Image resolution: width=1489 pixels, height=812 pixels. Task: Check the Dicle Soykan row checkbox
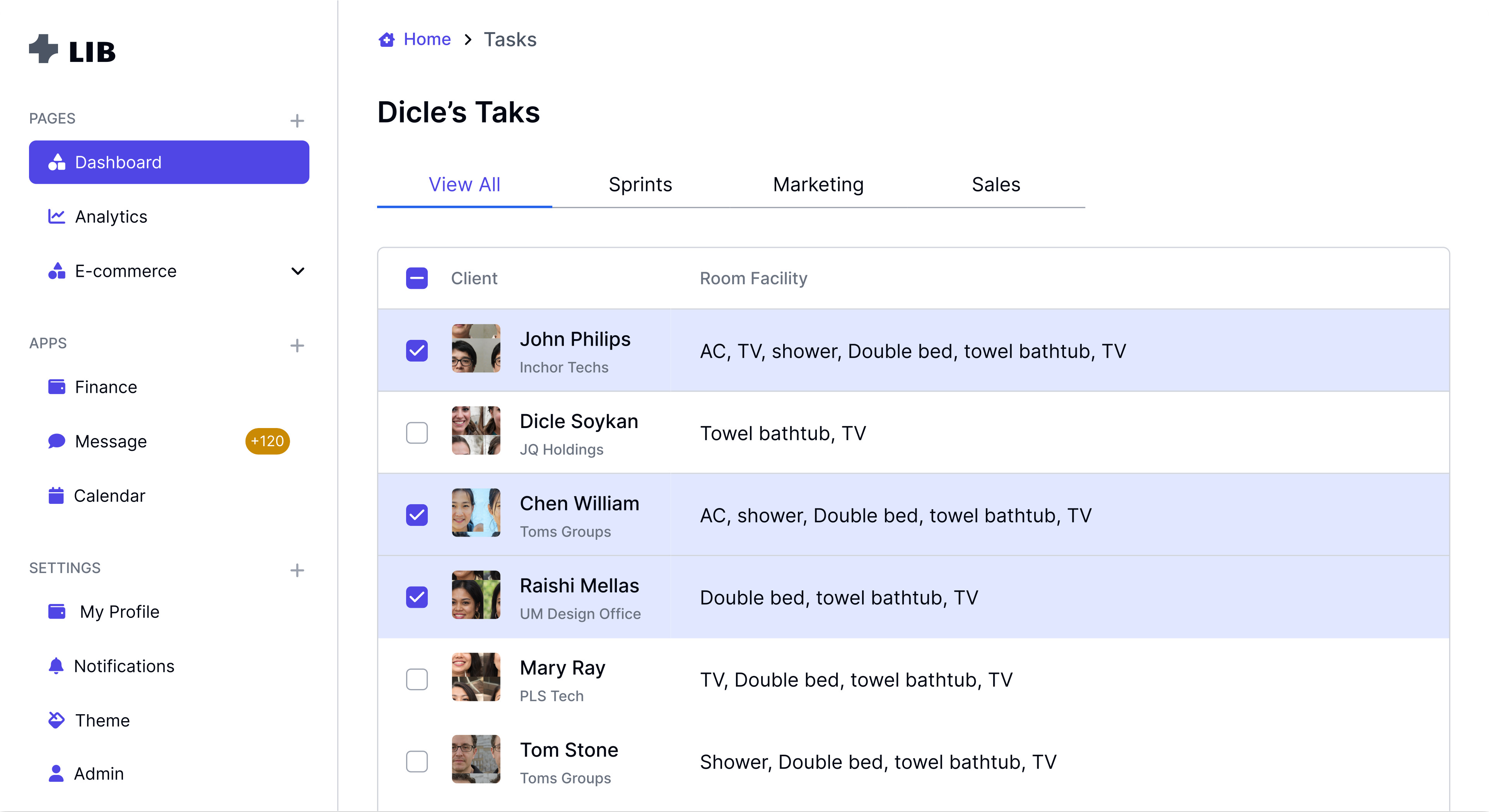pos(417,432)
